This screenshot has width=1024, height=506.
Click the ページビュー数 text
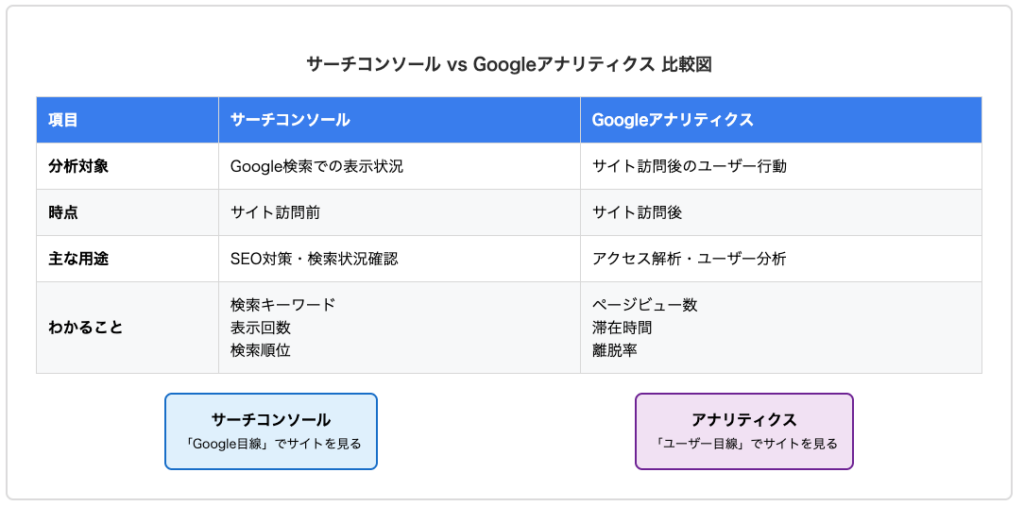click(644, 305)
